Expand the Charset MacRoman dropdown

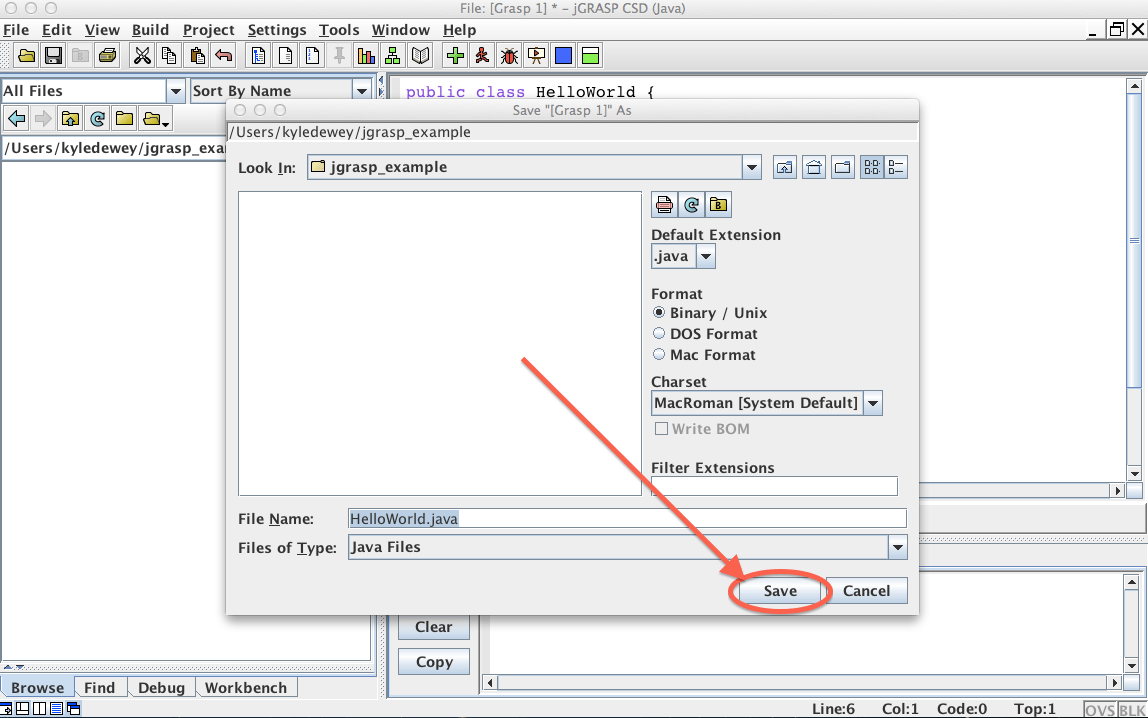pyautogui.click(x=872, y=403)
